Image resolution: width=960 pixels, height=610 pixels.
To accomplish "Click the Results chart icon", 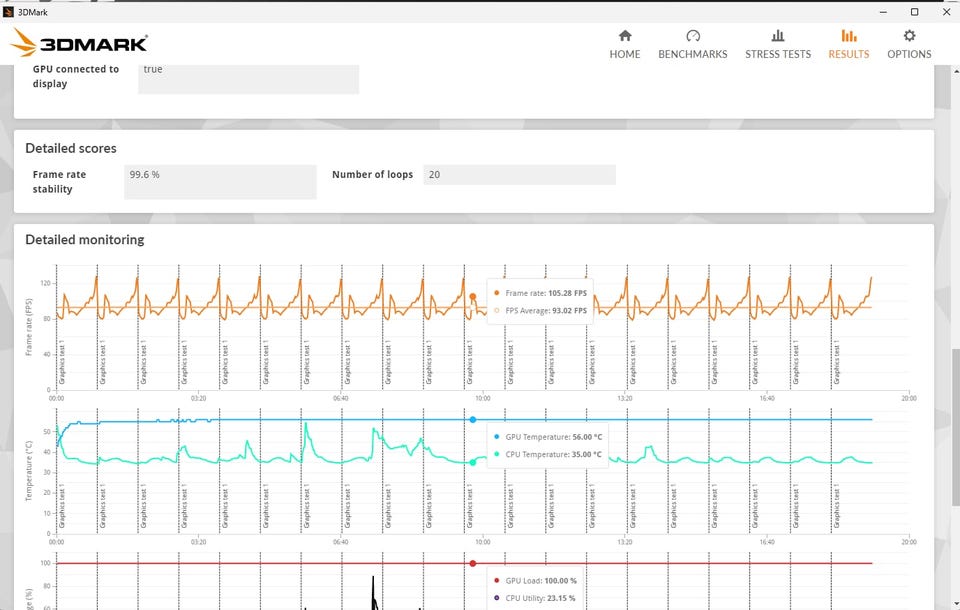I will (x=849, y=36).
